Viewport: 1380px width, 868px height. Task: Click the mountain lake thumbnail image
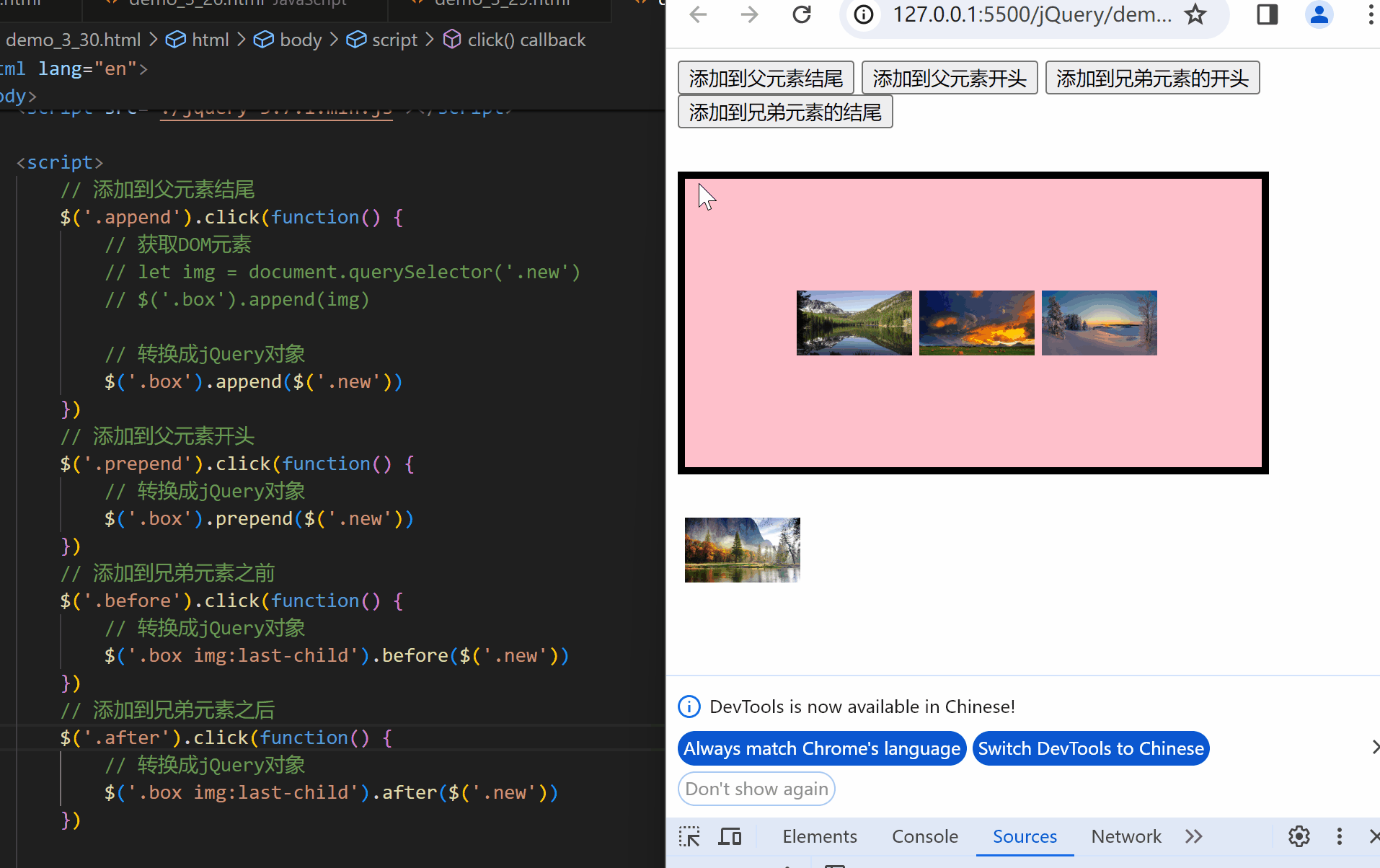click(x=854, y=323)
